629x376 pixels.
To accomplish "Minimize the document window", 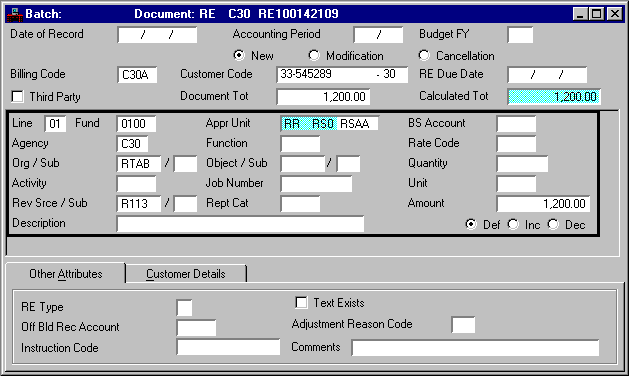I will [580, 14].
